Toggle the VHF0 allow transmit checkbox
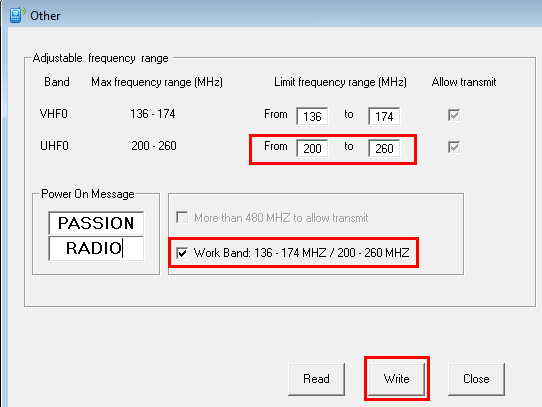This screenshot has width=542, height=407. (x=454, y=115)
